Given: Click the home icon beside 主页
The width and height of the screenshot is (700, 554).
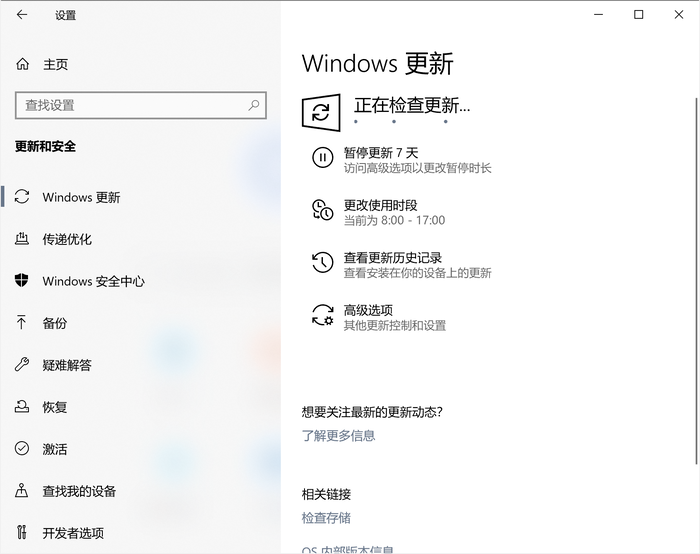Looking at the screenshot, I should coord(23,64).
